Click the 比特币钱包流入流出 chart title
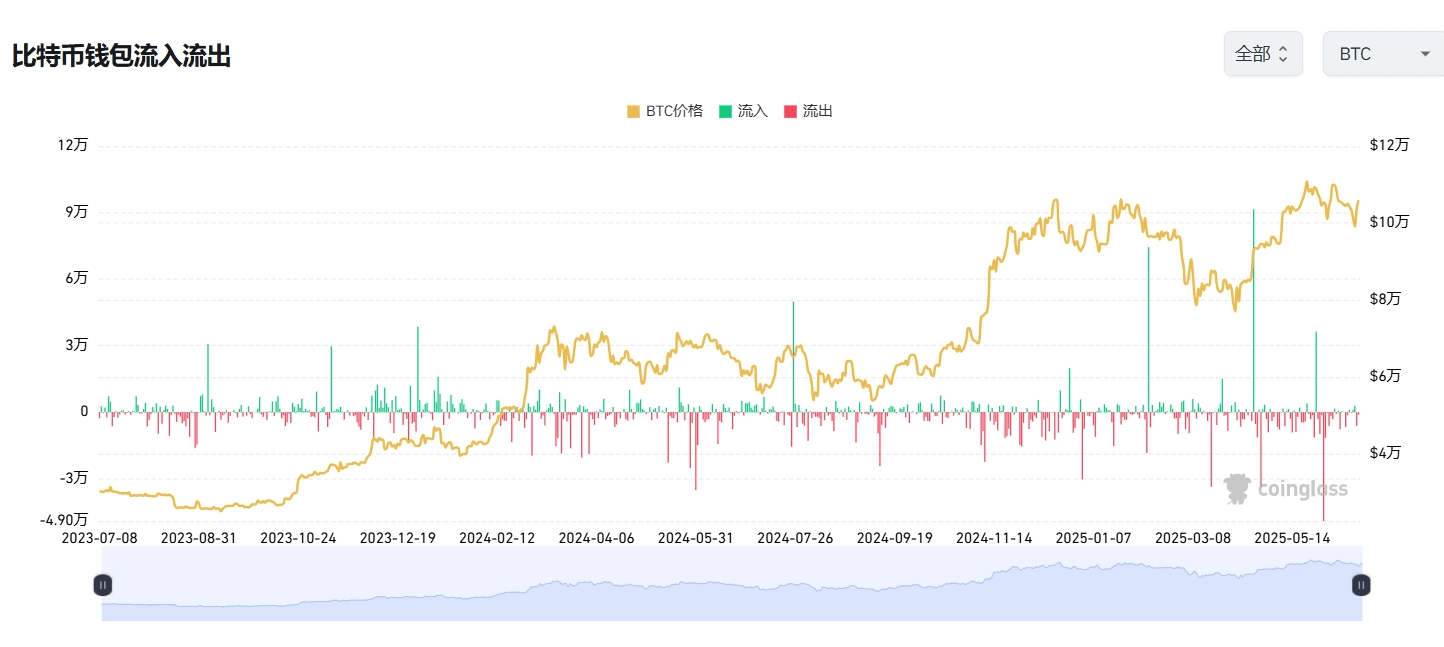The image size is (1444, 647). coord(121,56)
